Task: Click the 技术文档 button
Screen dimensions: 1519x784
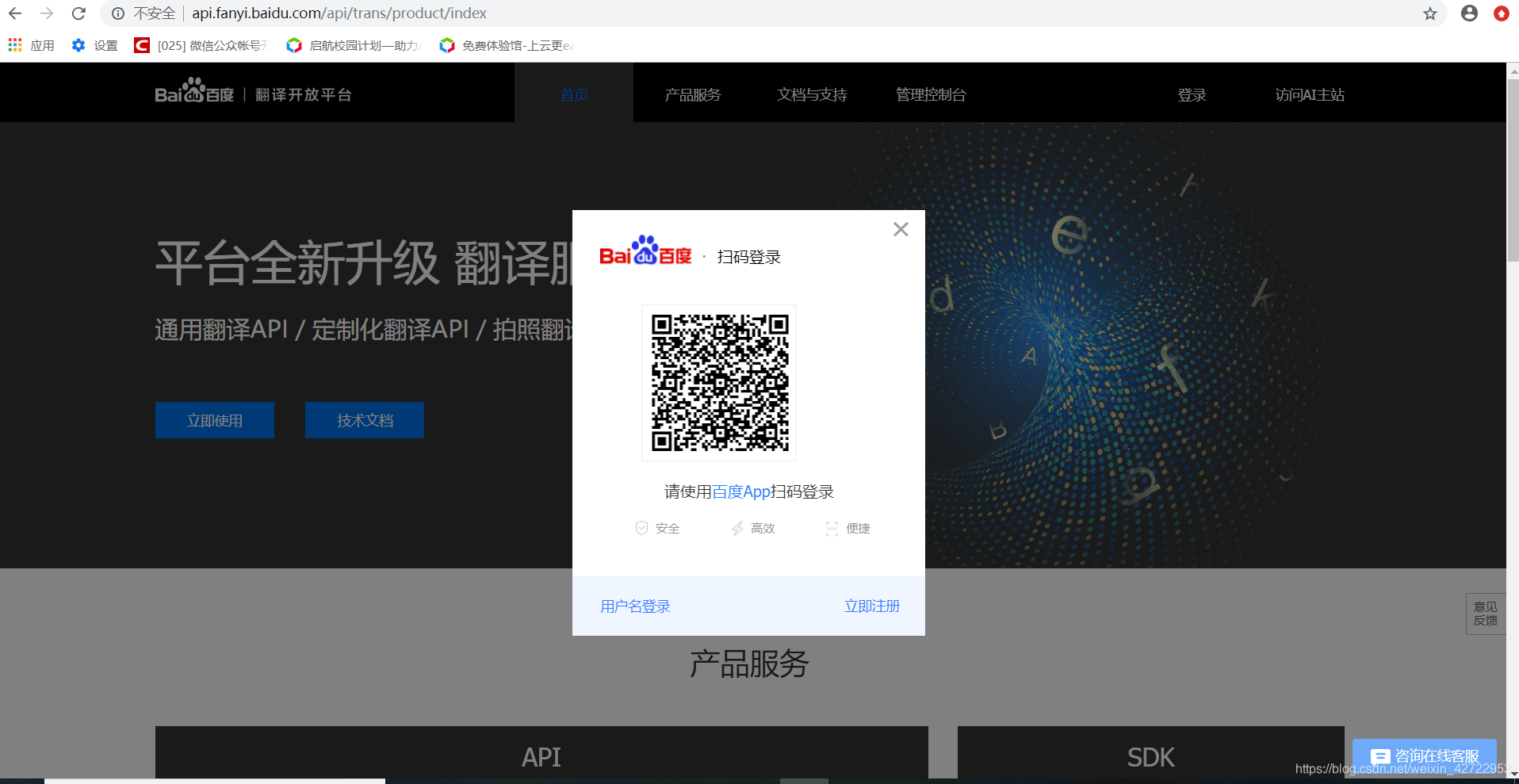Action: click(x=365, y=420)
